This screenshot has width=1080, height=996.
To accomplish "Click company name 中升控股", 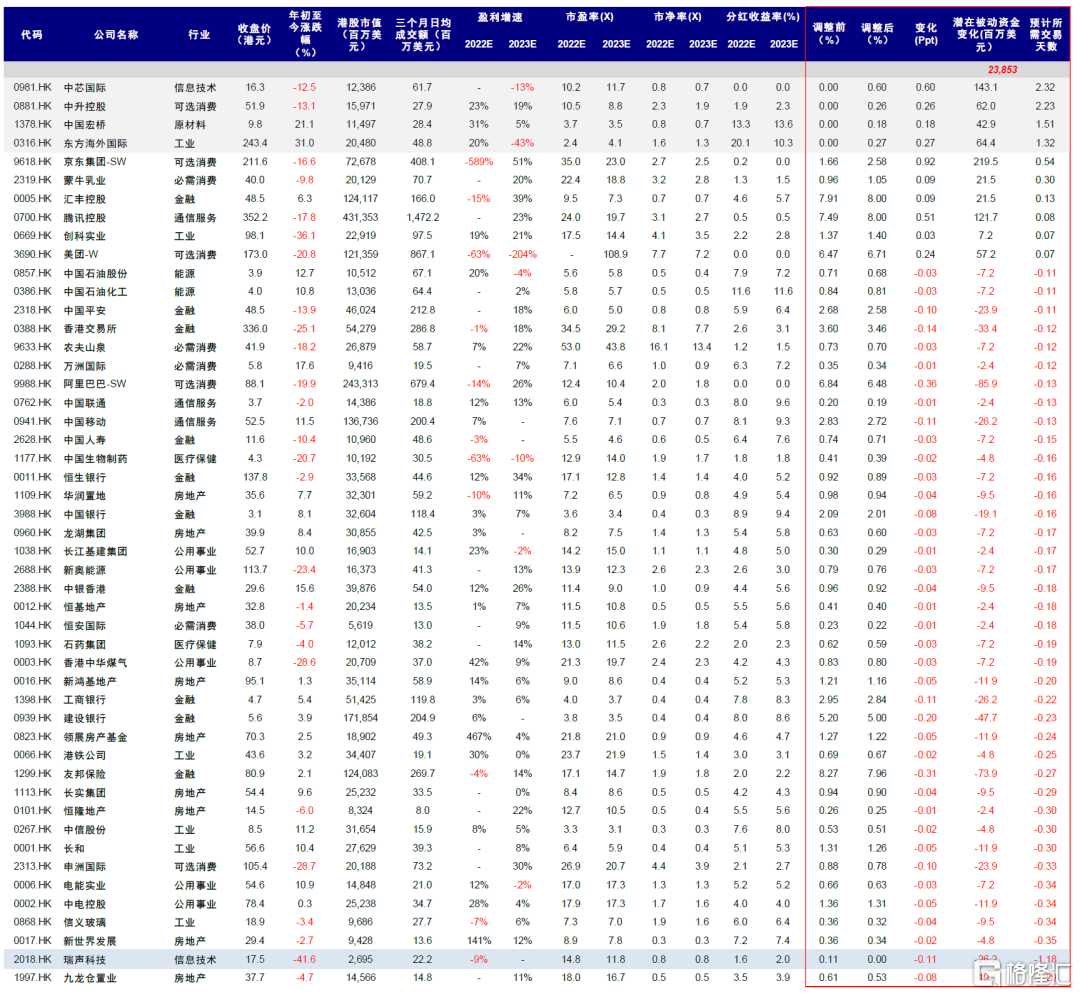I will (x=85, y=106).
